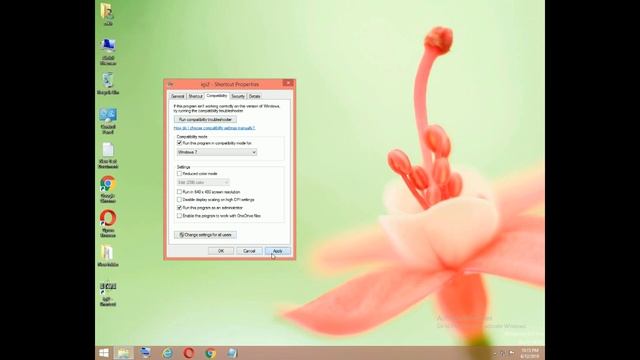
Task: Click the network icon in system tray
Action: [x=503, y=353]
